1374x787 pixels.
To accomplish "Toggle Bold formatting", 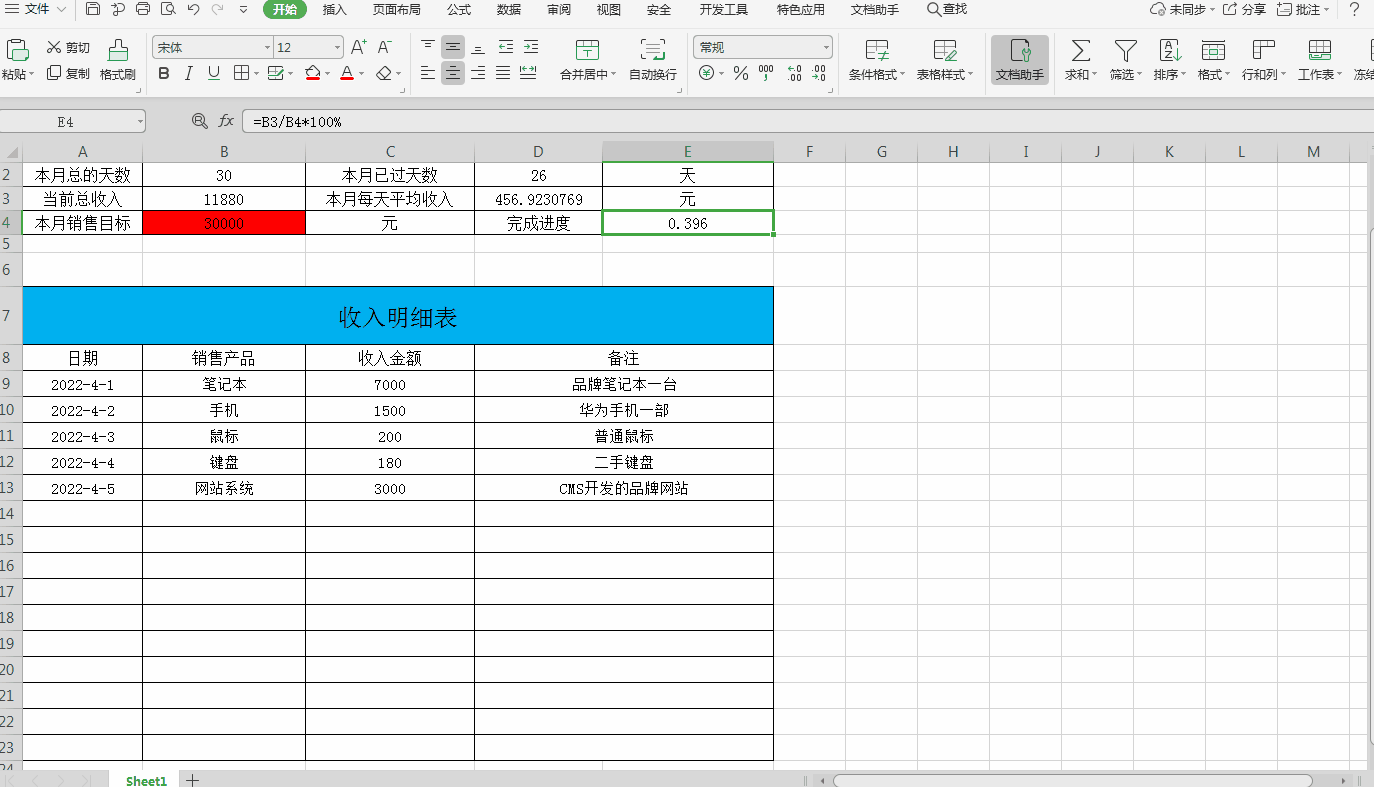I will coord(164,73).
